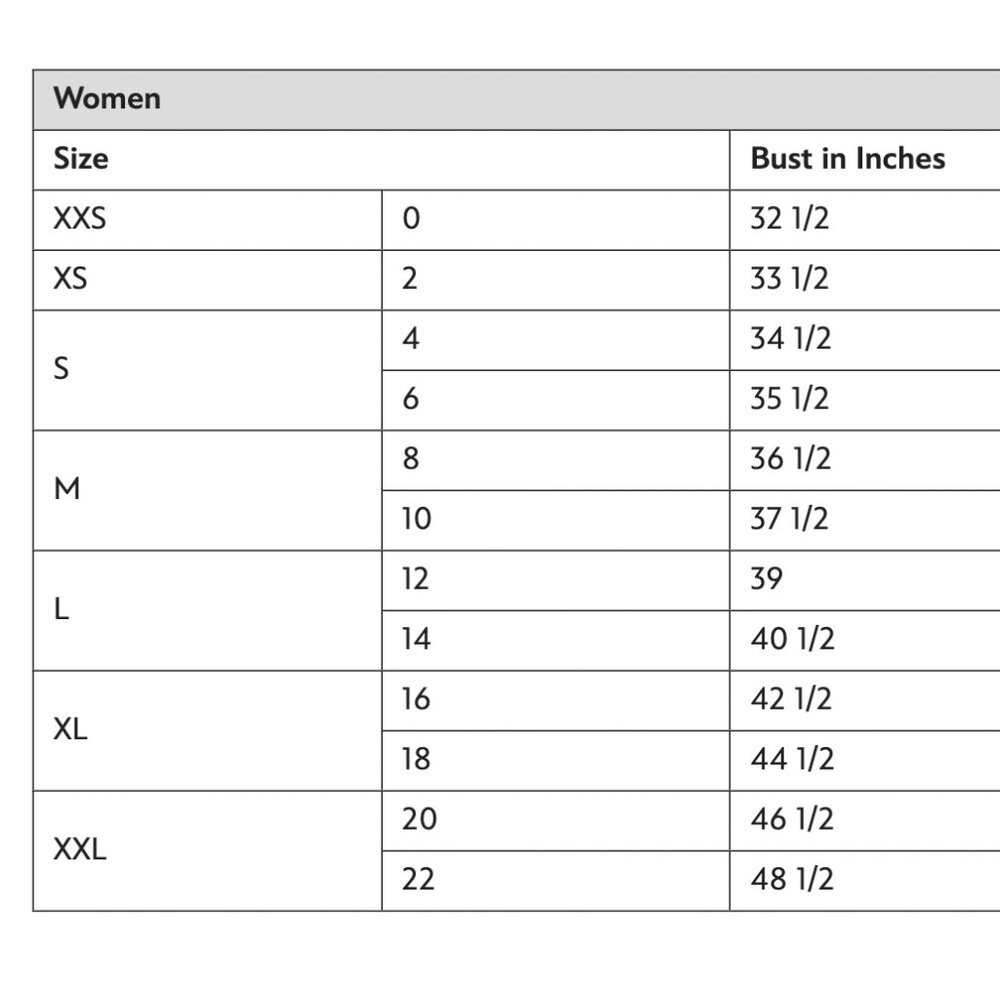
Task: Click the XL size label
Action: pos(70,729)
